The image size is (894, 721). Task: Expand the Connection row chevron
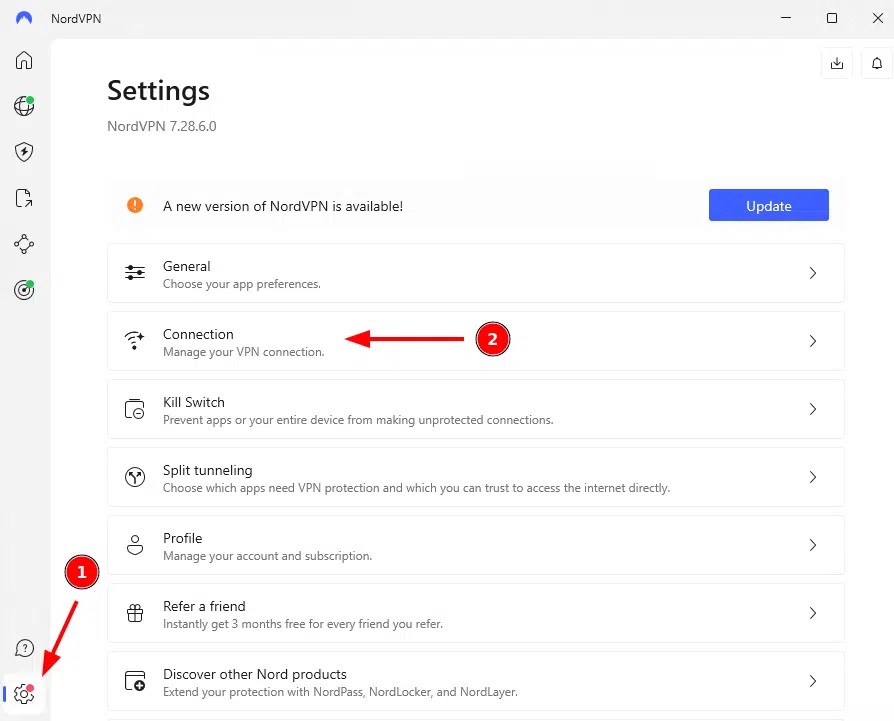click(x=812, y=341)
